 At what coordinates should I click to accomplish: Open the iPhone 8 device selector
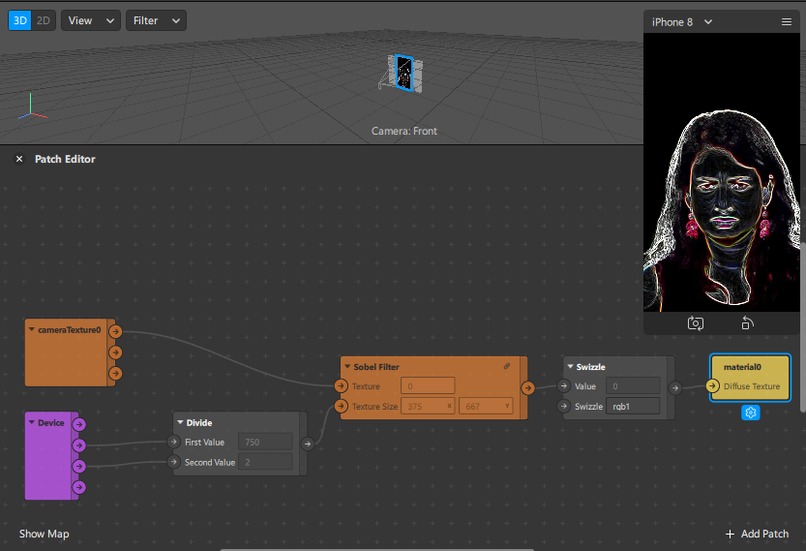coord(682,22)
